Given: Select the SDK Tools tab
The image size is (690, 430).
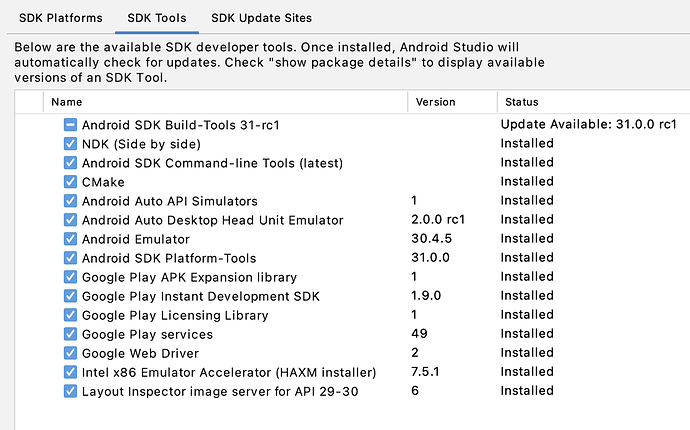Looking at the screenshot, I should (x=157, y=18).
